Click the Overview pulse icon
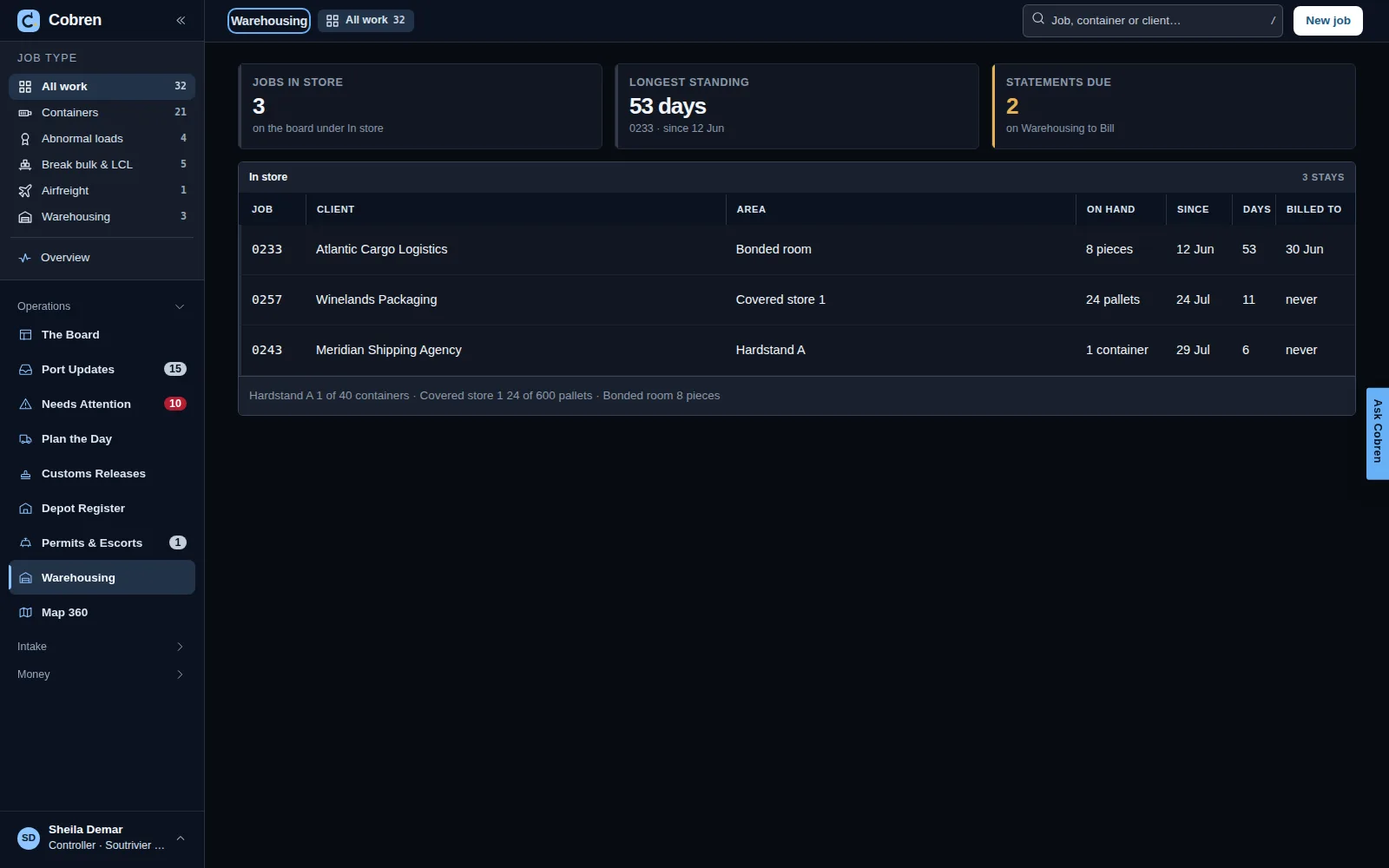Screen dimensions: 1389x868 click(25, 258)
